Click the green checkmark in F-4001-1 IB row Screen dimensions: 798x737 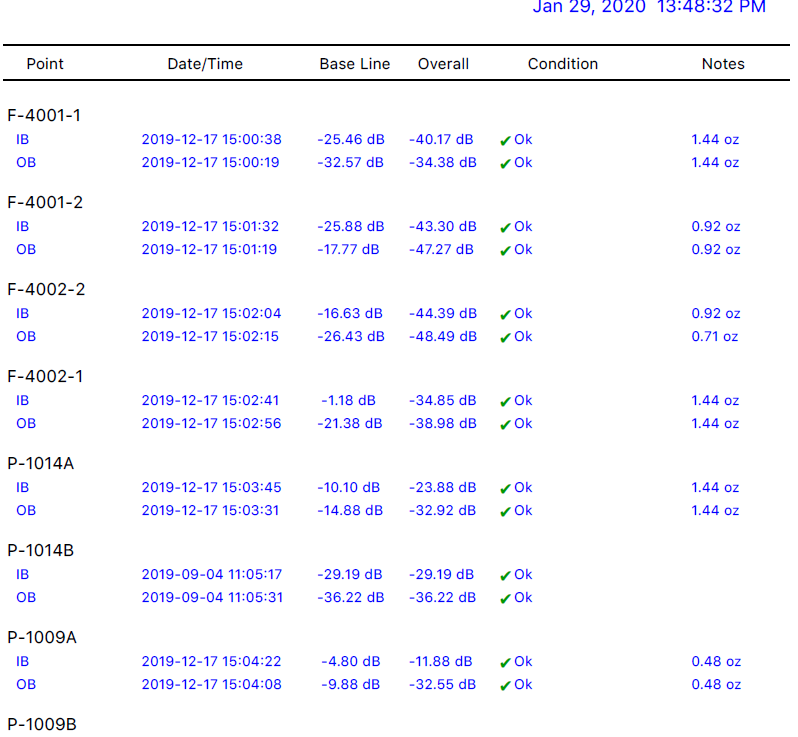pos(505,140)
